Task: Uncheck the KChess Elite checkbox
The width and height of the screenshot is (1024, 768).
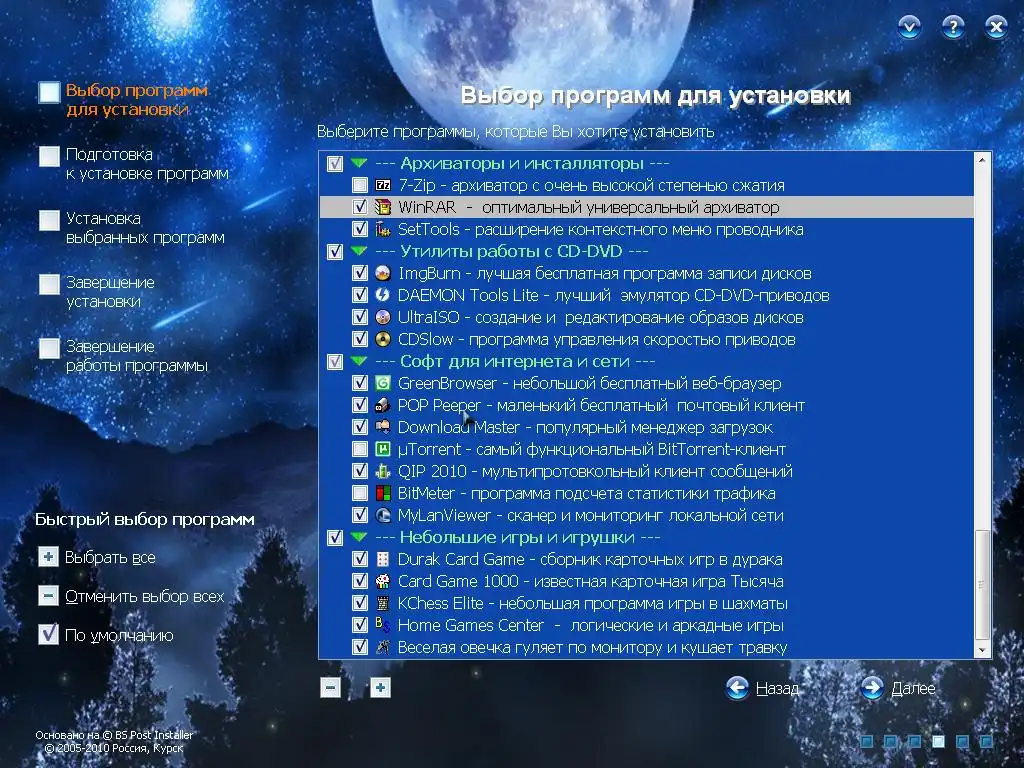Action: [x=360, y=603]
